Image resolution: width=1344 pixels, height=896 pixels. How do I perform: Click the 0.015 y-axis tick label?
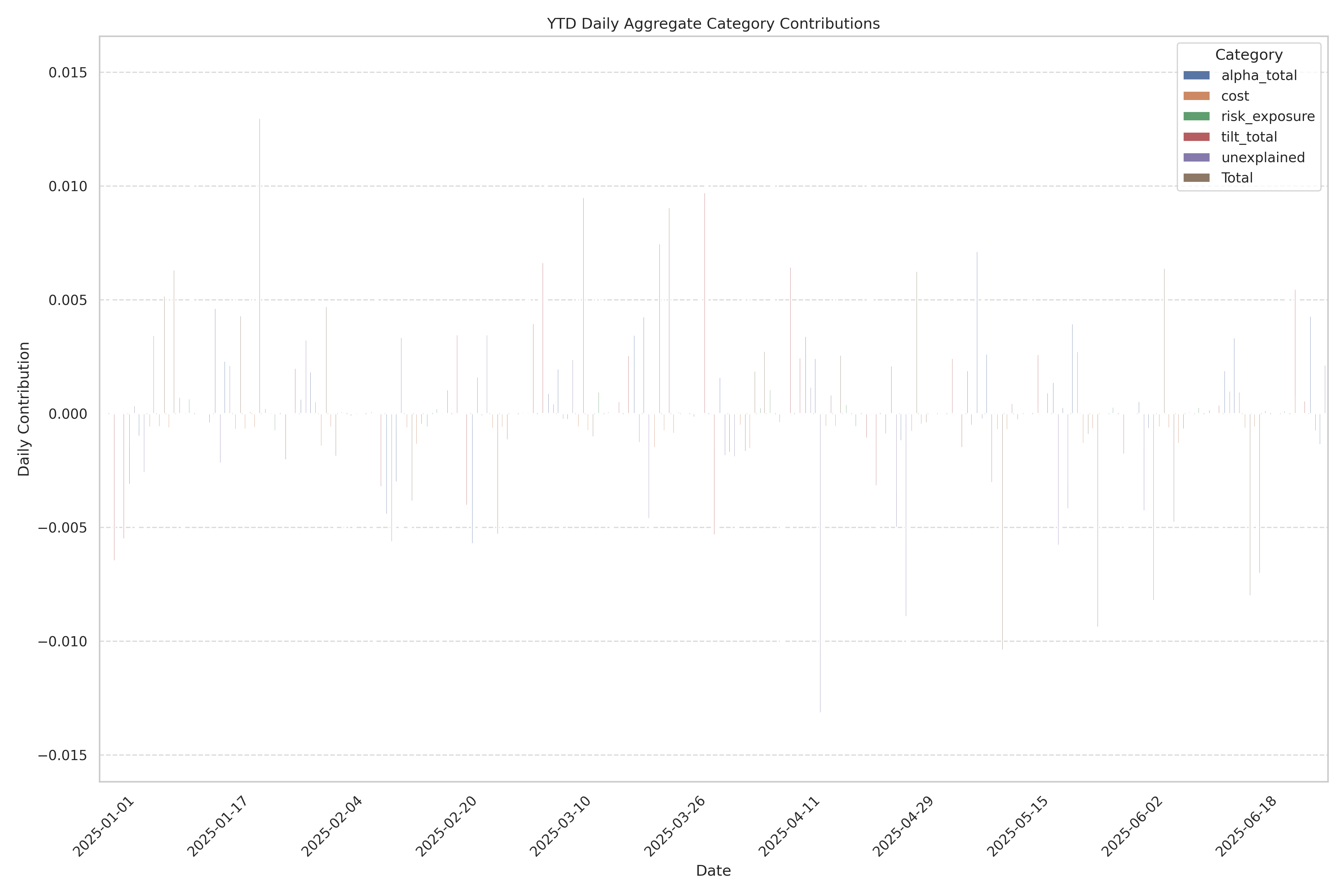67,73
